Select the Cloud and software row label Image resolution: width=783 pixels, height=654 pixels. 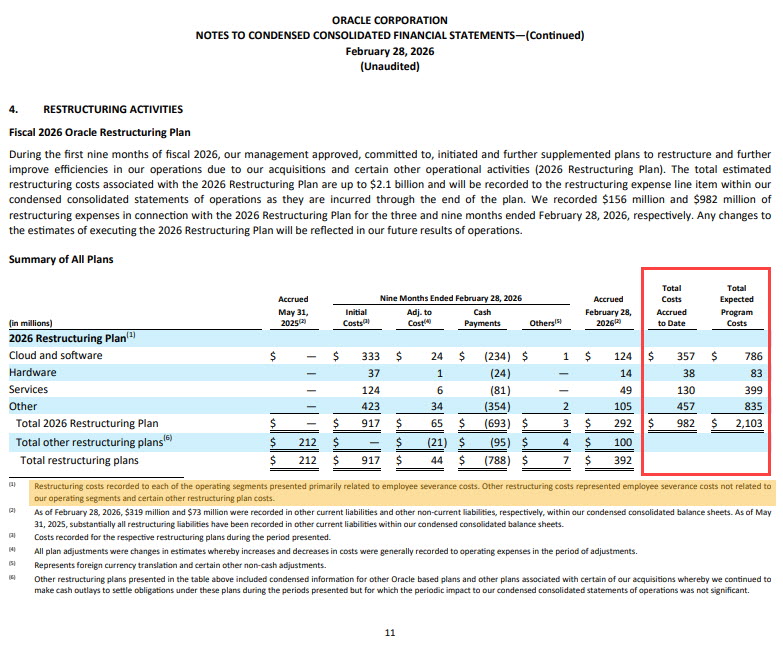55,355
